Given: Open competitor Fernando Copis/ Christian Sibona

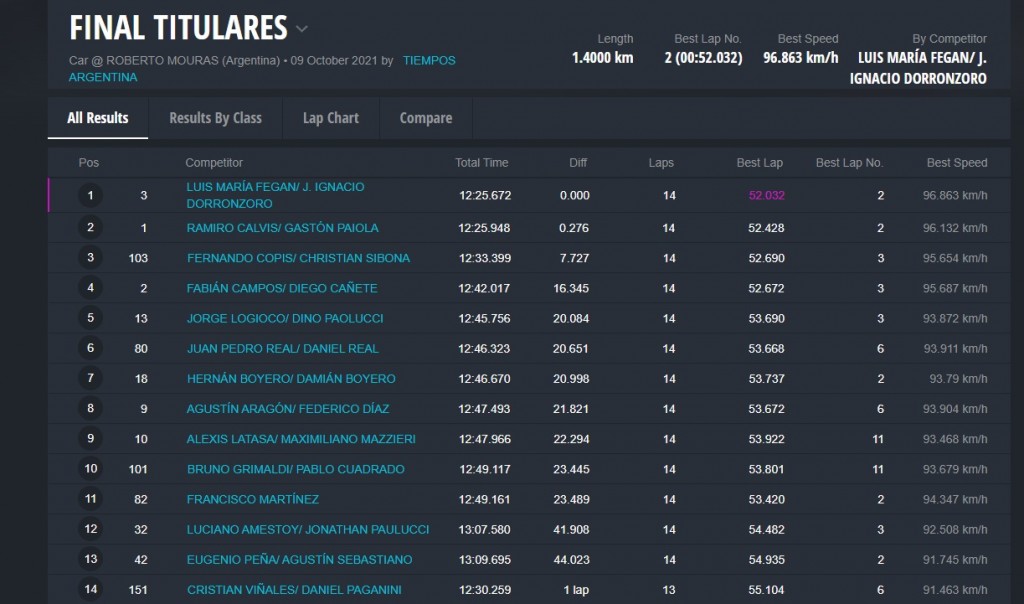Looking at the screenshot, I should [x=298, y=258].
